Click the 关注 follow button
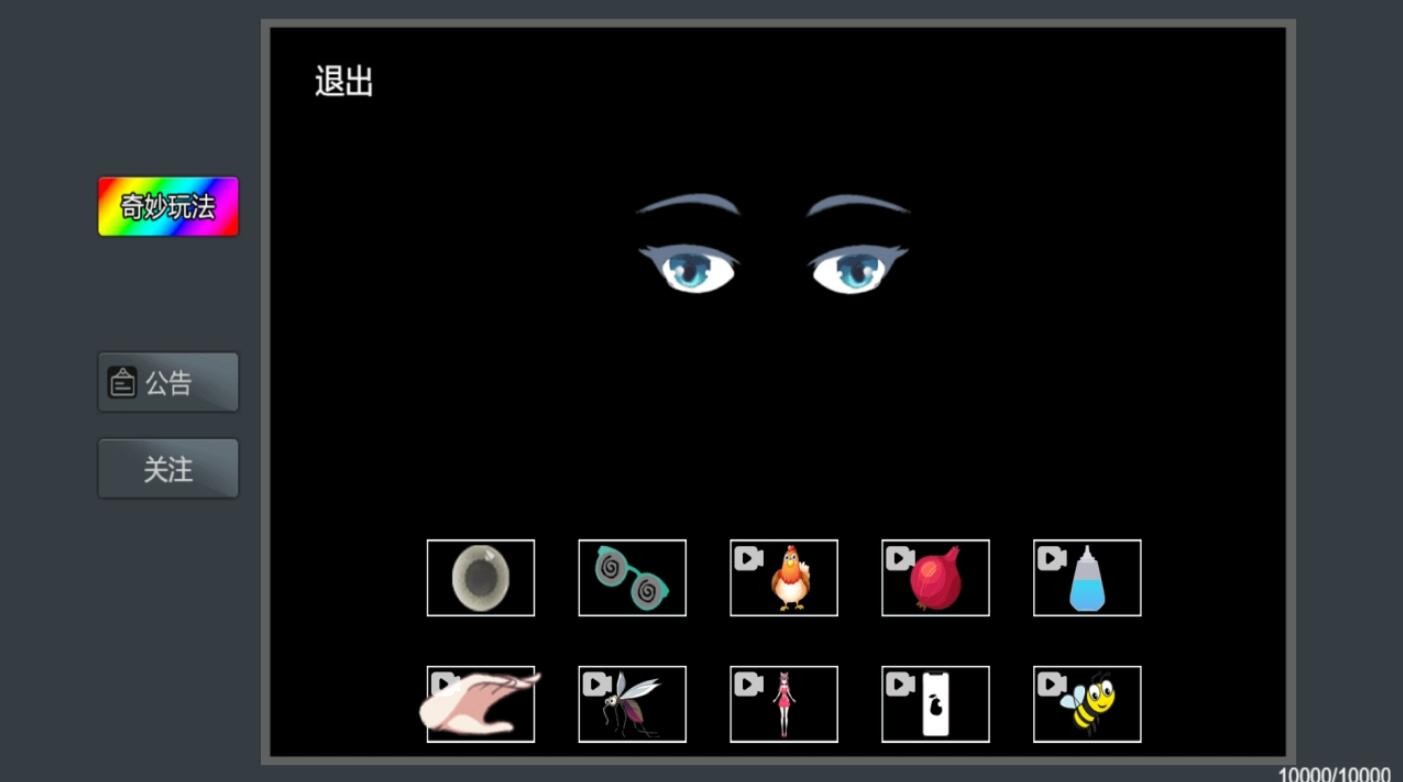1403x782 pixels. tap(168, 468)
